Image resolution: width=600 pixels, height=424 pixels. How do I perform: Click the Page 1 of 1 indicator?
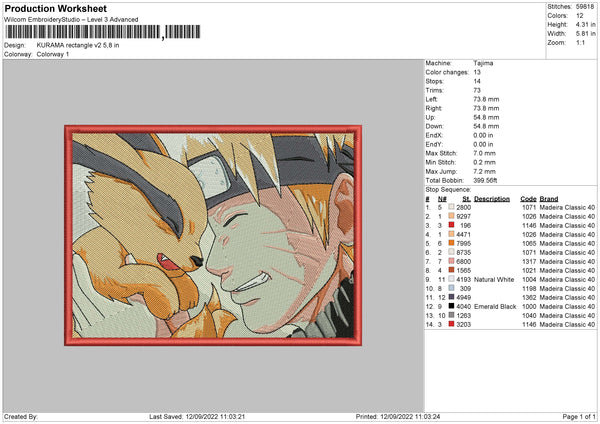click(x=579, y=417)
